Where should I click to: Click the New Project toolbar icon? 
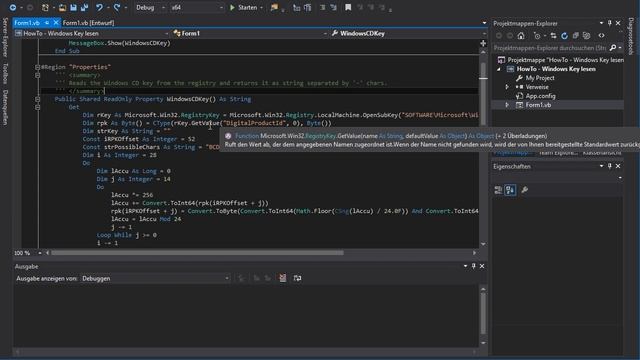(x=45, y=7)
